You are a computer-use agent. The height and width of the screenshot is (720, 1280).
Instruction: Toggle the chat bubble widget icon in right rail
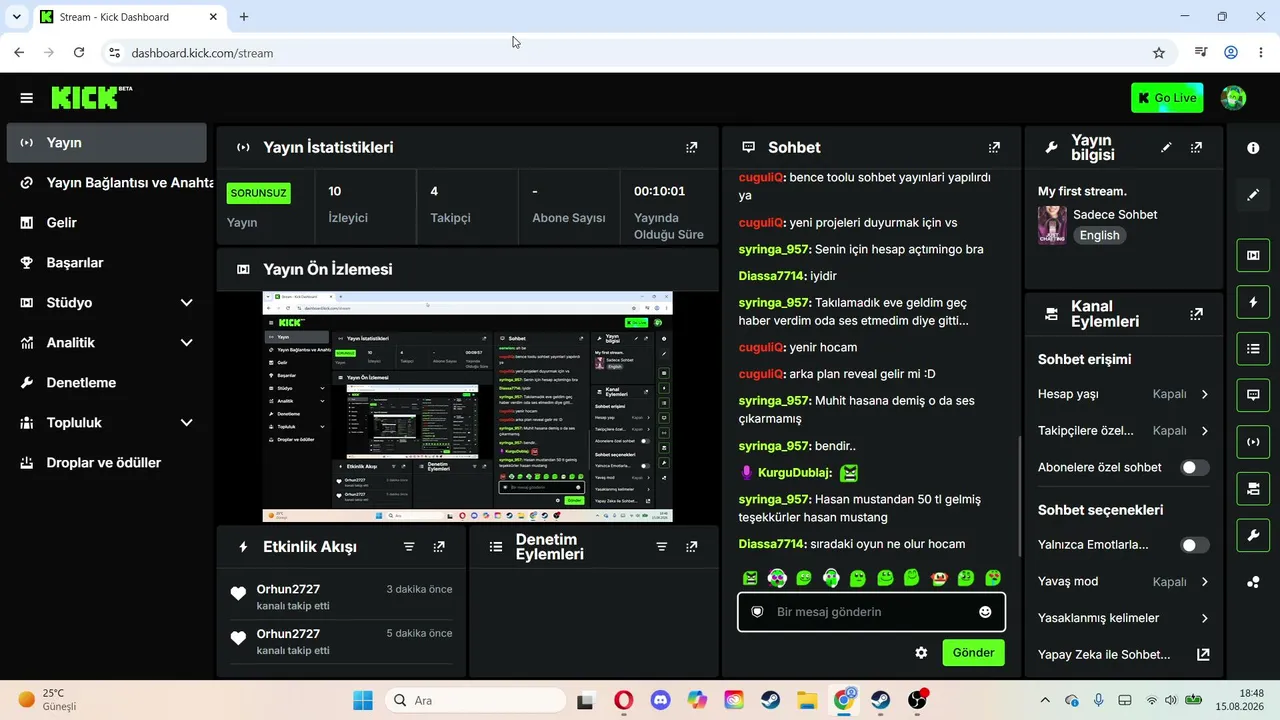click(1253, 395)
